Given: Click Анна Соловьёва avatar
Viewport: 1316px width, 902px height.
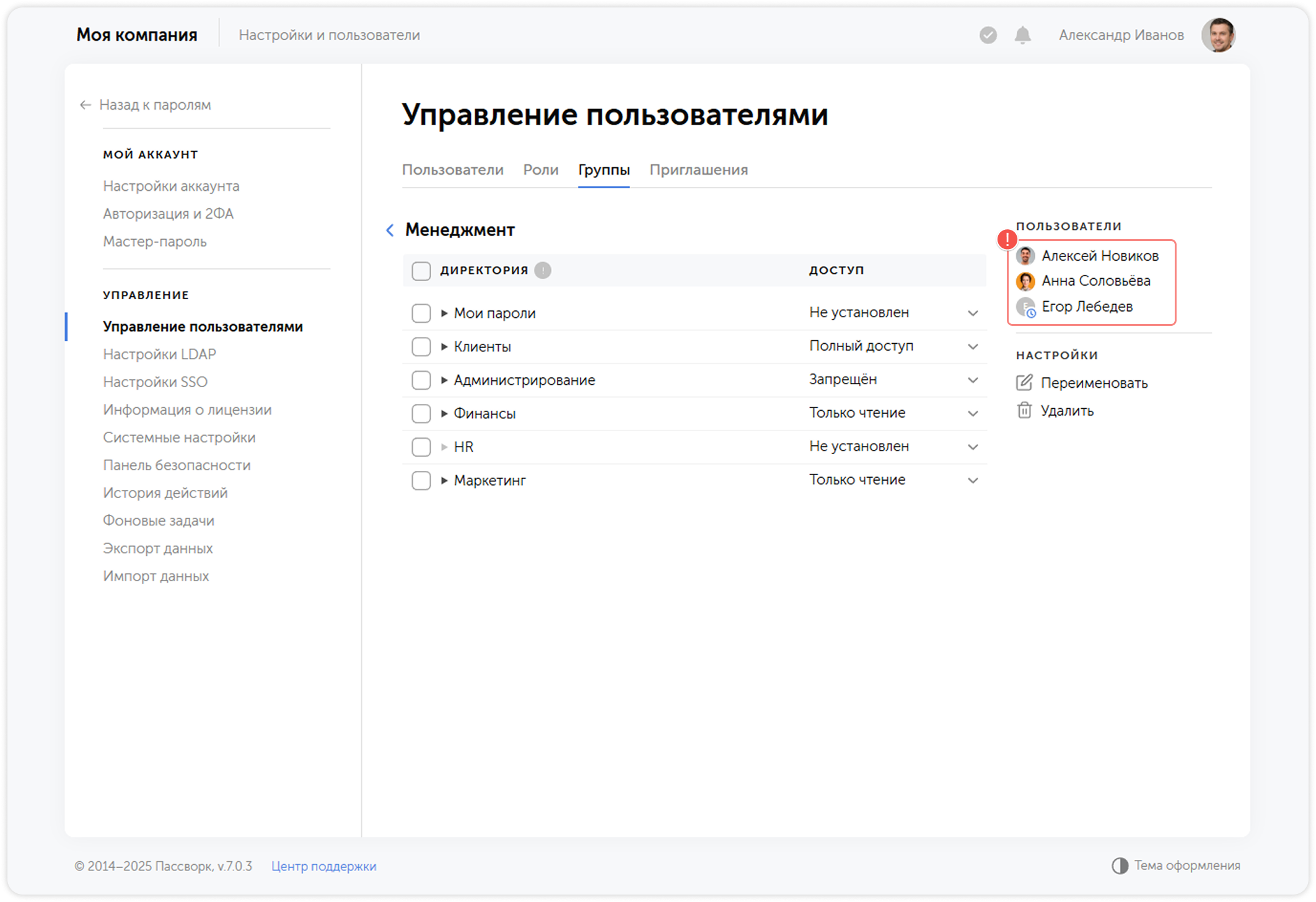Looking at the screenshot, I should [x=1025, y=281].
